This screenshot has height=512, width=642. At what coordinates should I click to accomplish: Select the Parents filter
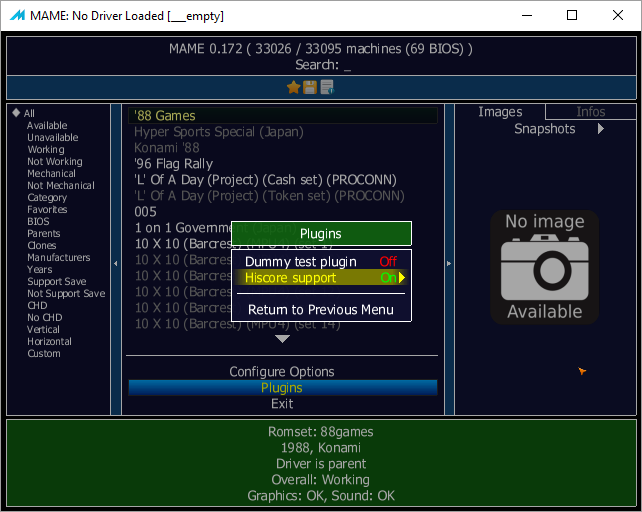[x=43, y=233]
